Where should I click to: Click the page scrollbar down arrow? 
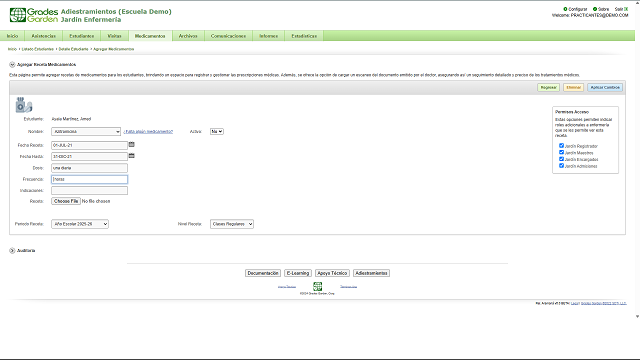[637, 316]
